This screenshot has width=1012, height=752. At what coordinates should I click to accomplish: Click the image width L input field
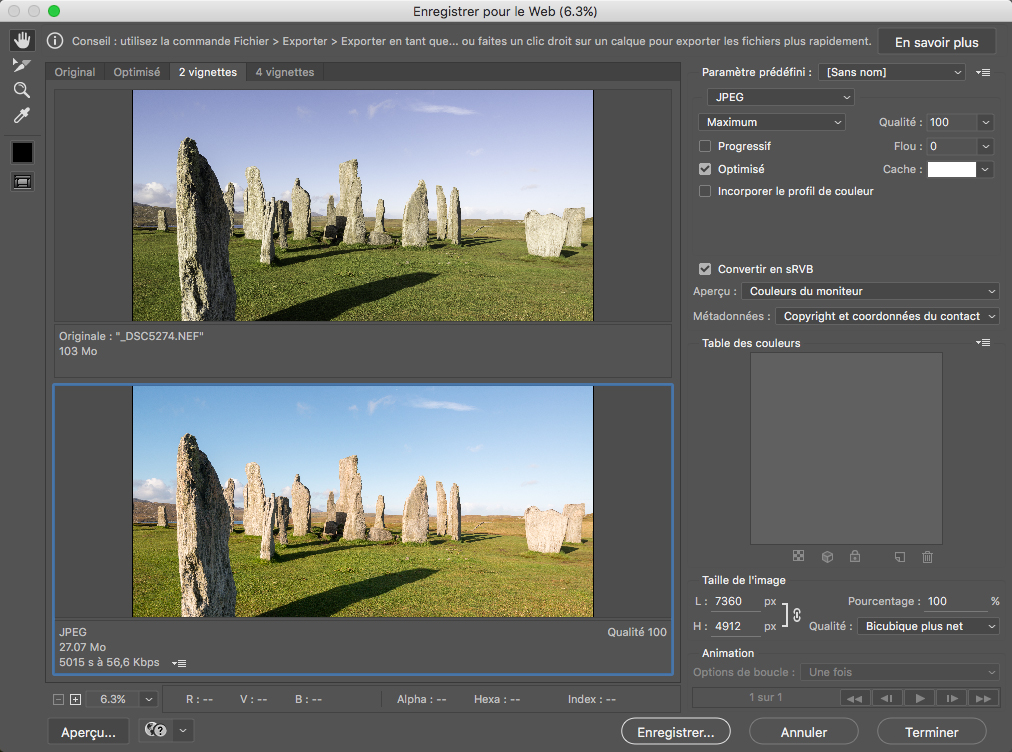735,602
